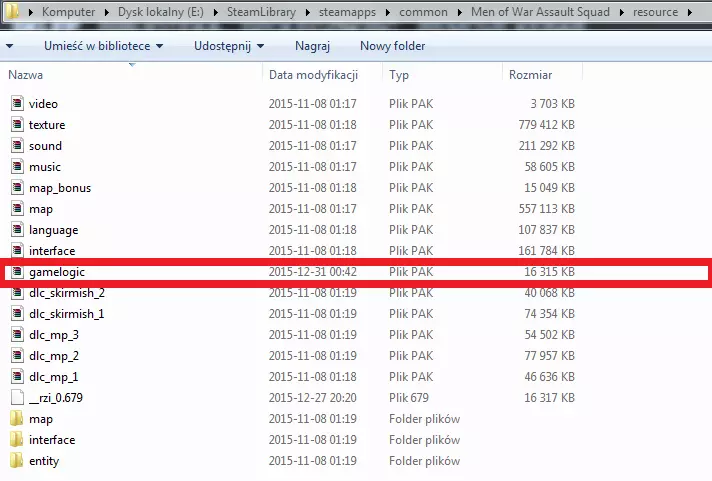712x481 pixels.
Task: Click the texture PAK file icon
Action: 17,124
